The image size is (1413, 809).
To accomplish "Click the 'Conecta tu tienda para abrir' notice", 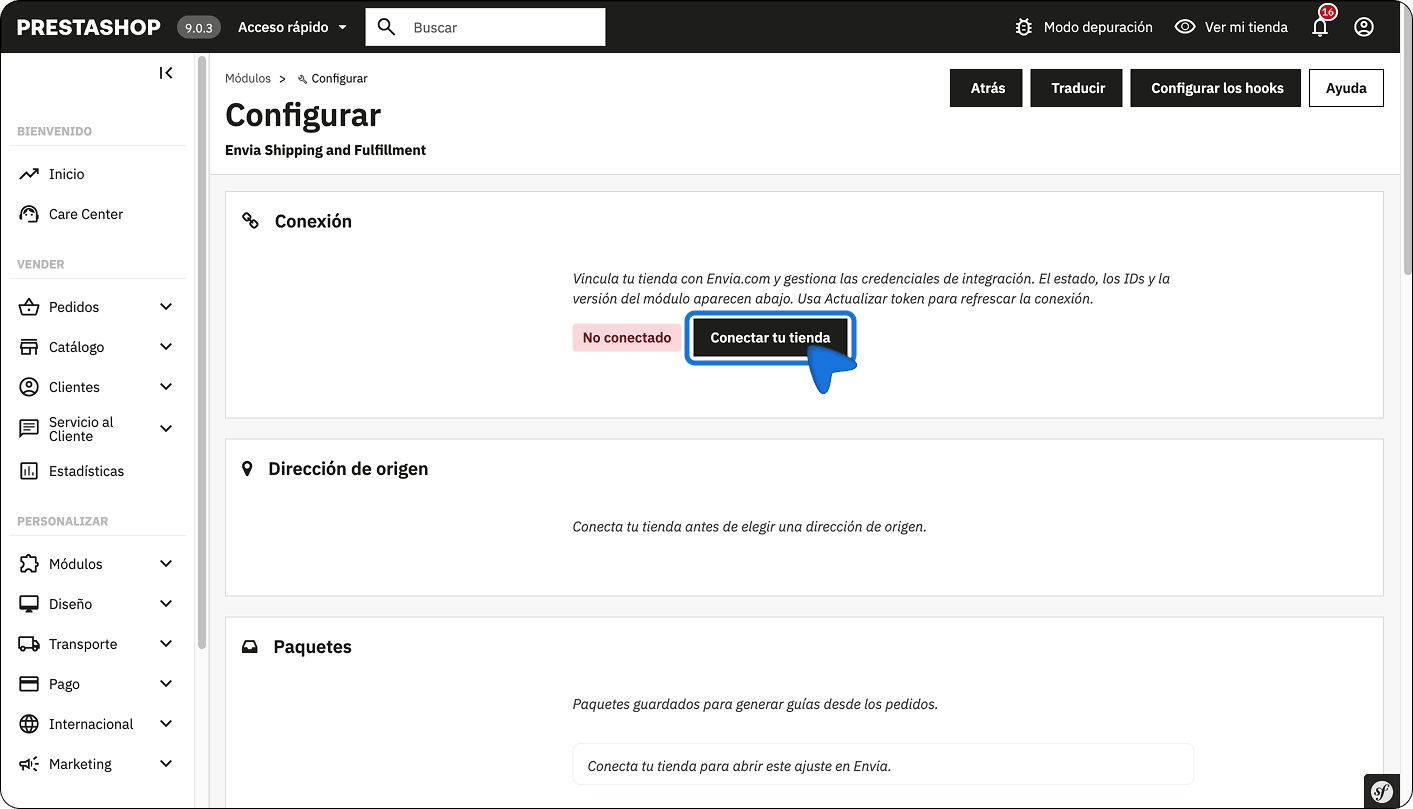I will click(x=883, y=764).
